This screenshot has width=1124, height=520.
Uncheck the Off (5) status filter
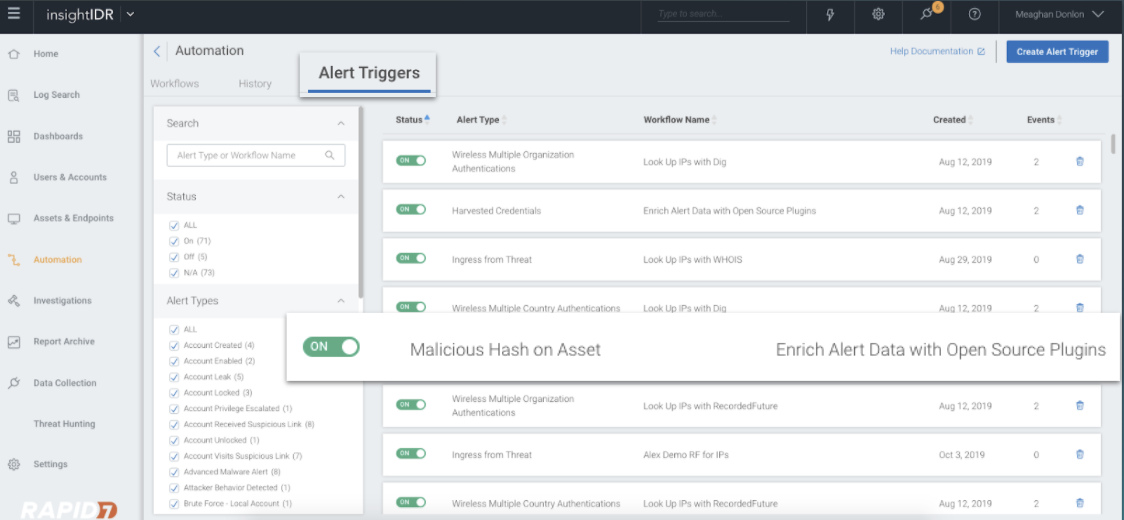coord(175,257)
